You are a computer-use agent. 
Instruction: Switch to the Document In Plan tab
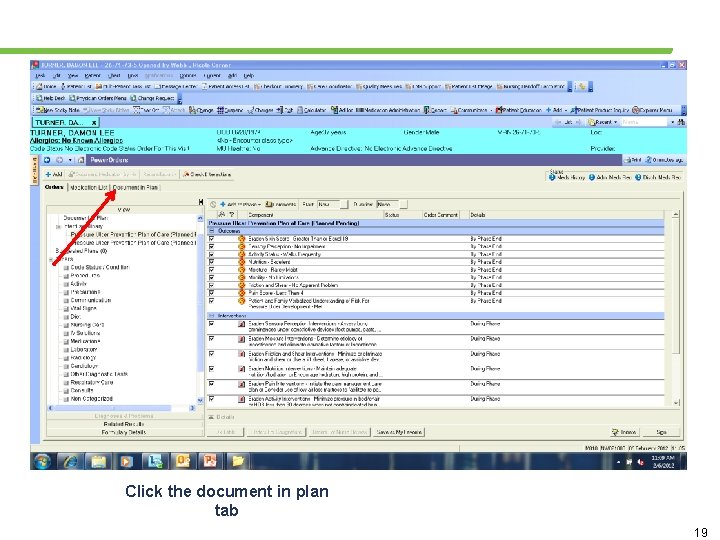coord(135,187)
